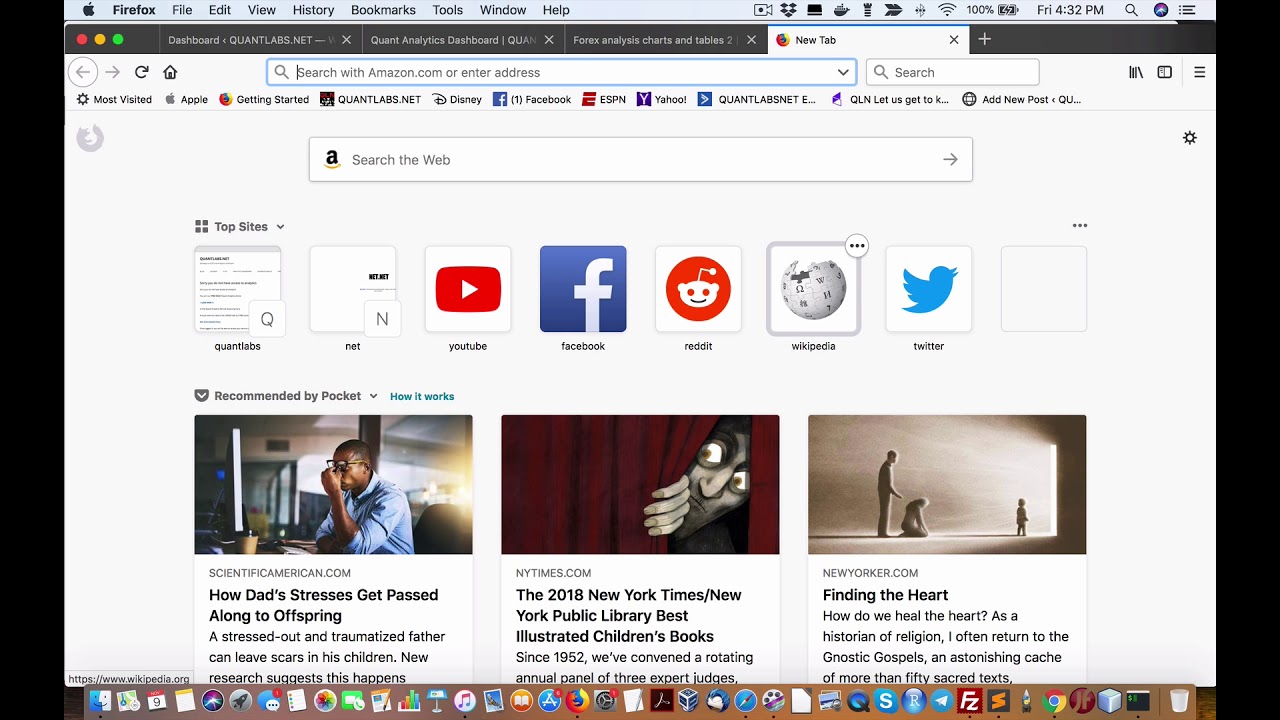1280x720 pixels.
Task: Click the How it works link
Action: coord(422,396)
